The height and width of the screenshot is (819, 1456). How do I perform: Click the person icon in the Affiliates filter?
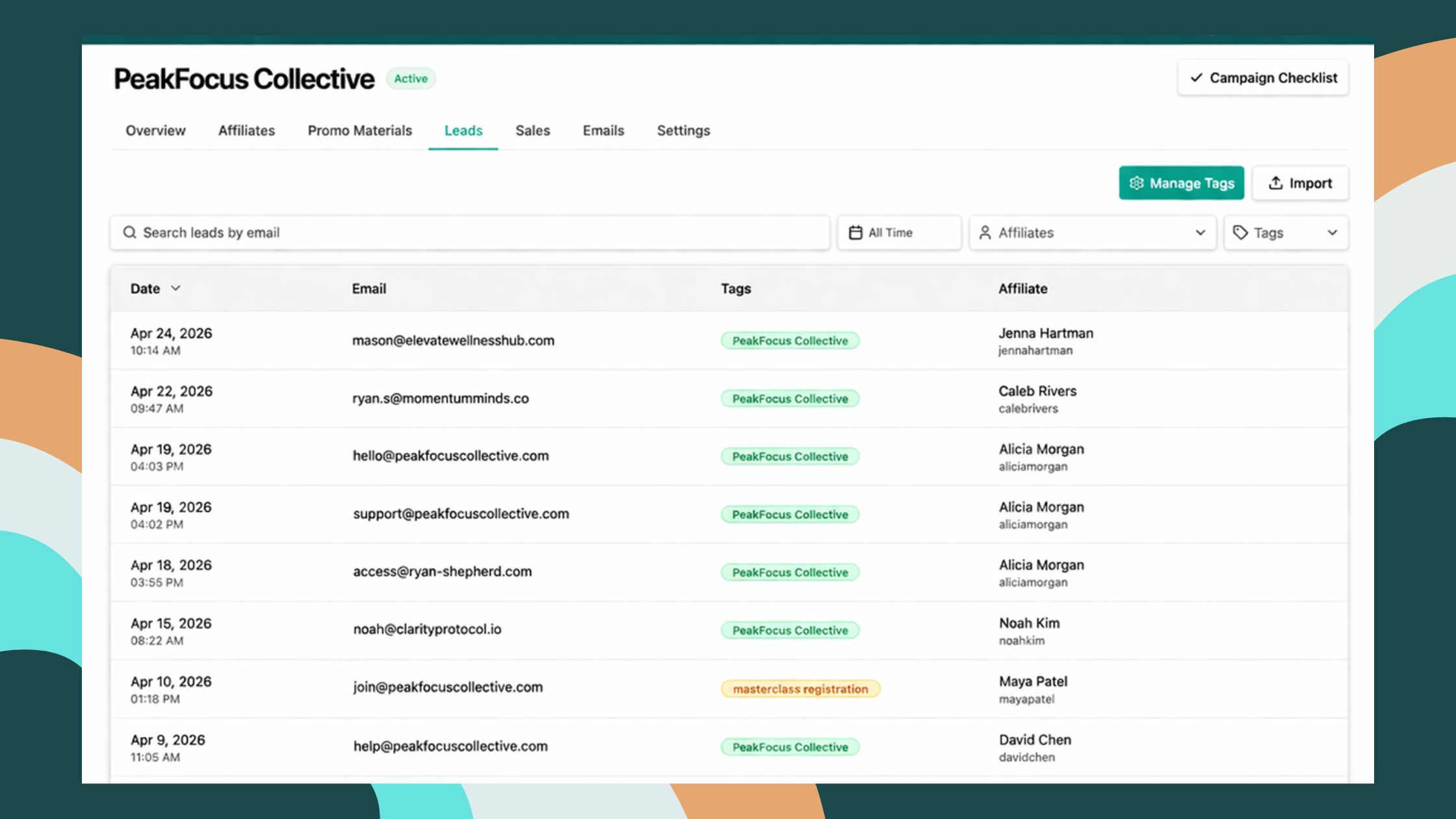tap(985, 232)
